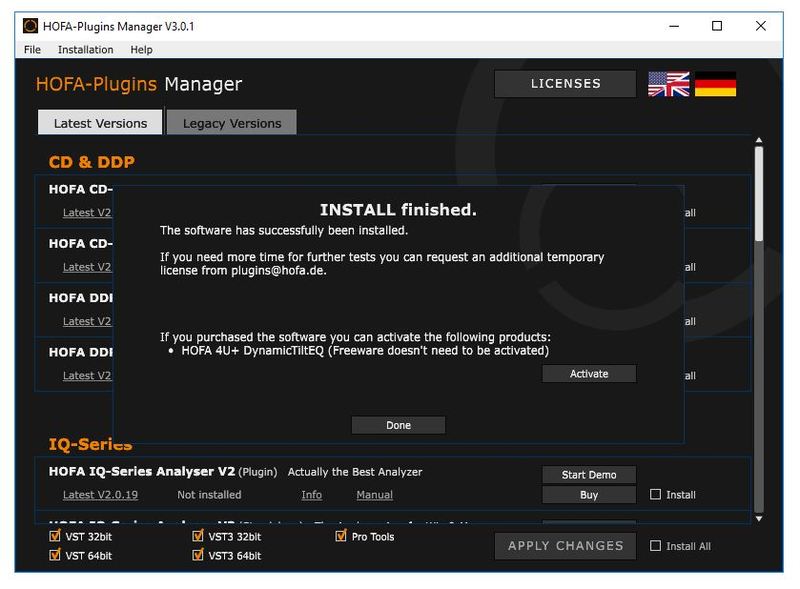Open the Help menu
Image resolution: width=800 pixels, height=589 pixels.
(x=141, y=50)
